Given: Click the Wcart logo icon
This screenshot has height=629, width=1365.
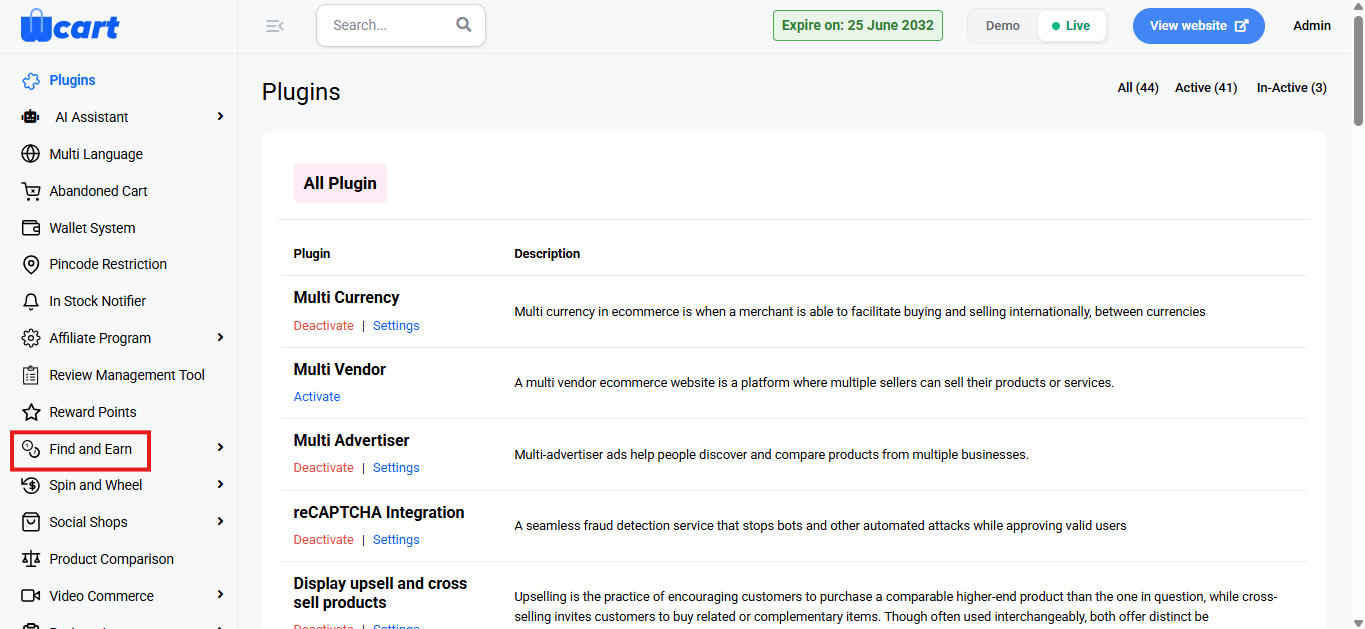Looking at the screenshot, I should [70, 25].
